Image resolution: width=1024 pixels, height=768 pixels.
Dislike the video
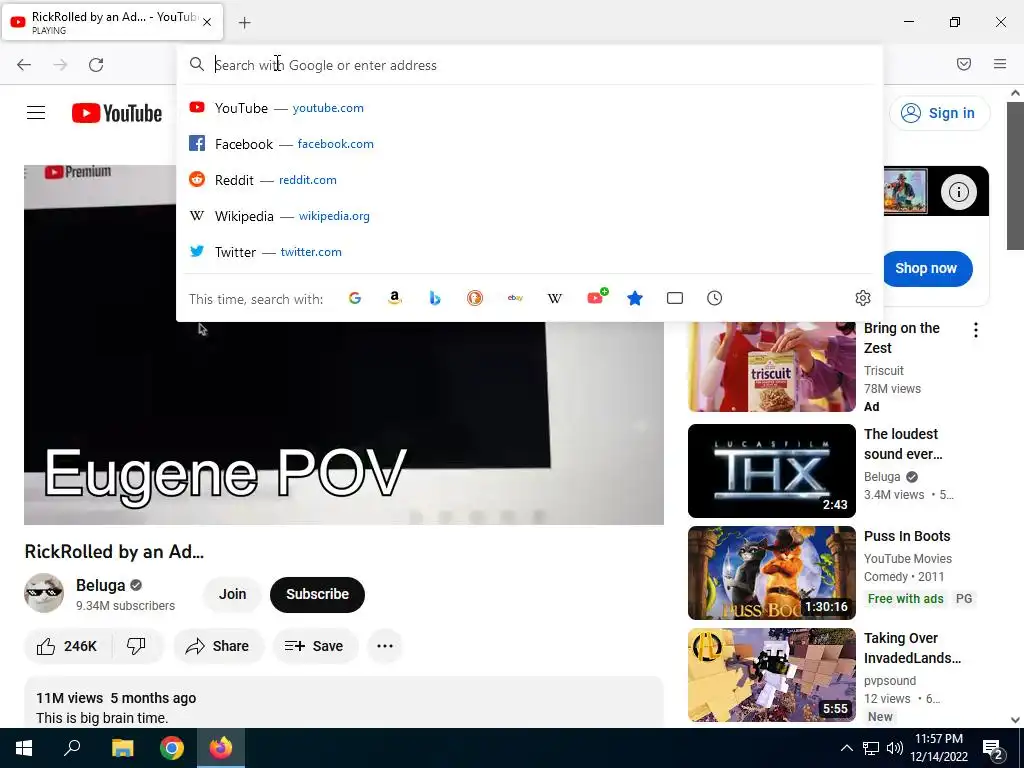[x=136, y=646]
